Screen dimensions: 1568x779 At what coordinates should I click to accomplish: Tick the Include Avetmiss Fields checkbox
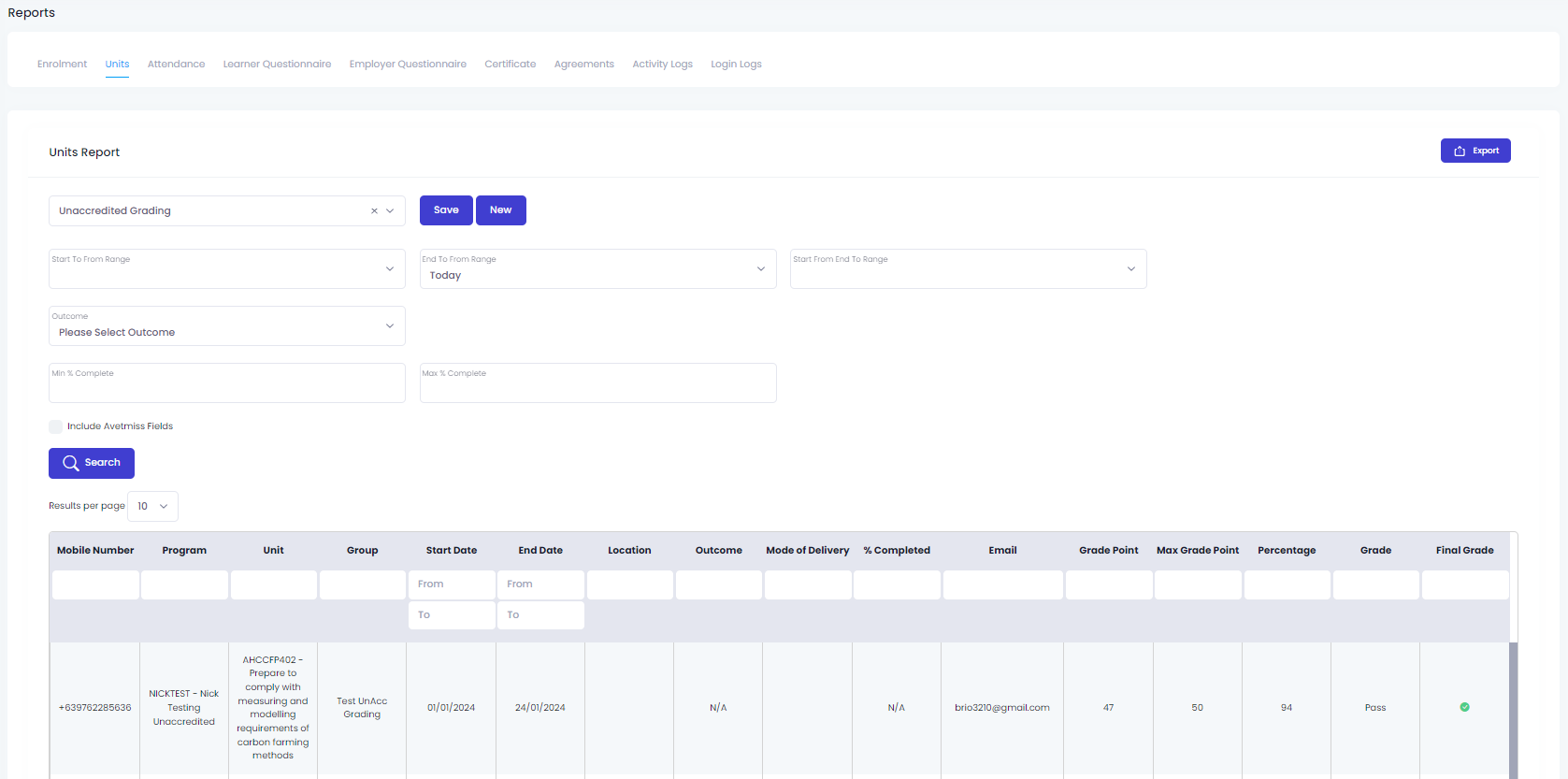pos(56,426)
